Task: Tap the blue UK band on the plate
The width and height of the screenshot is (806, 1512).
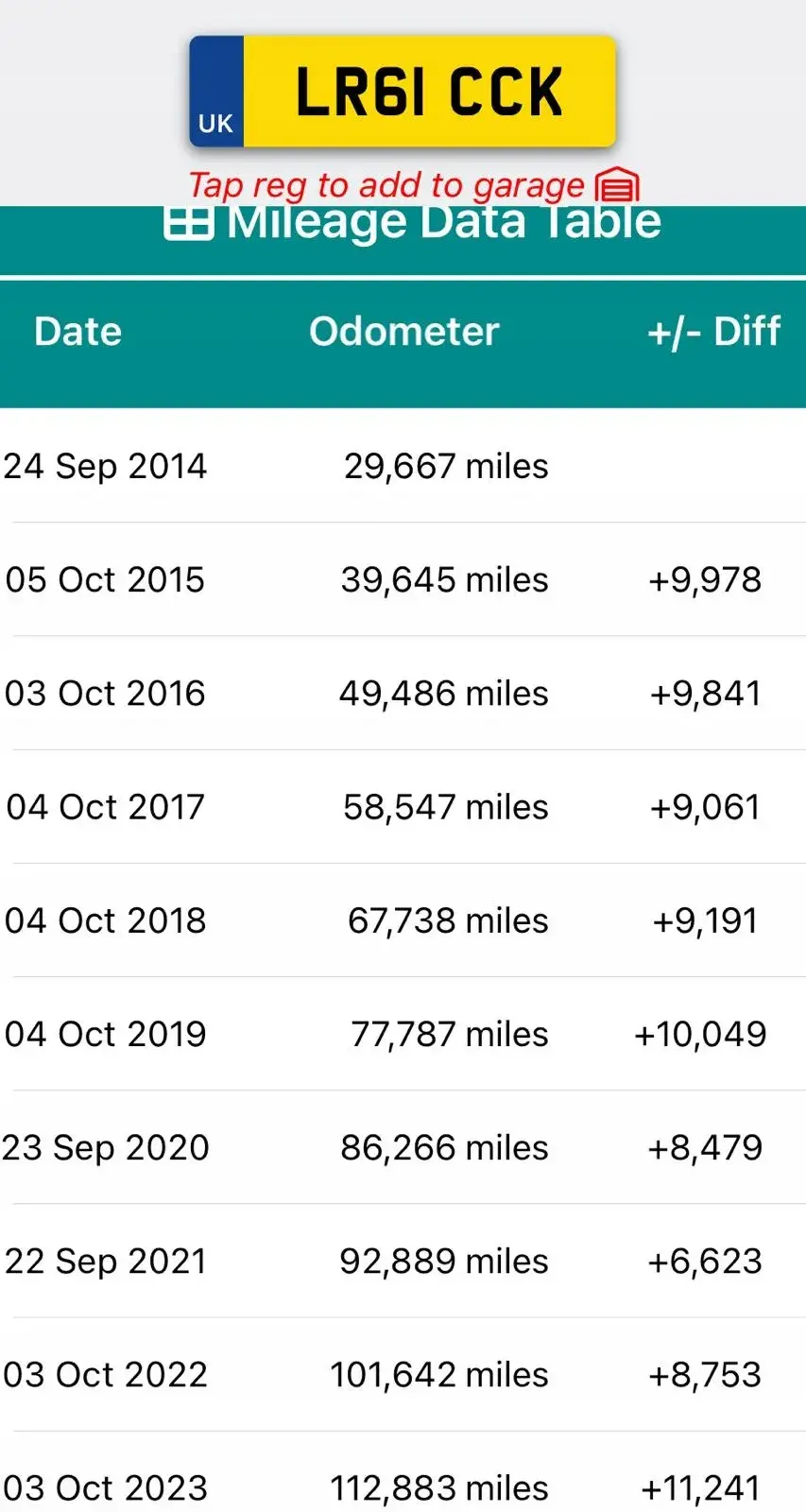Action: 216,92
